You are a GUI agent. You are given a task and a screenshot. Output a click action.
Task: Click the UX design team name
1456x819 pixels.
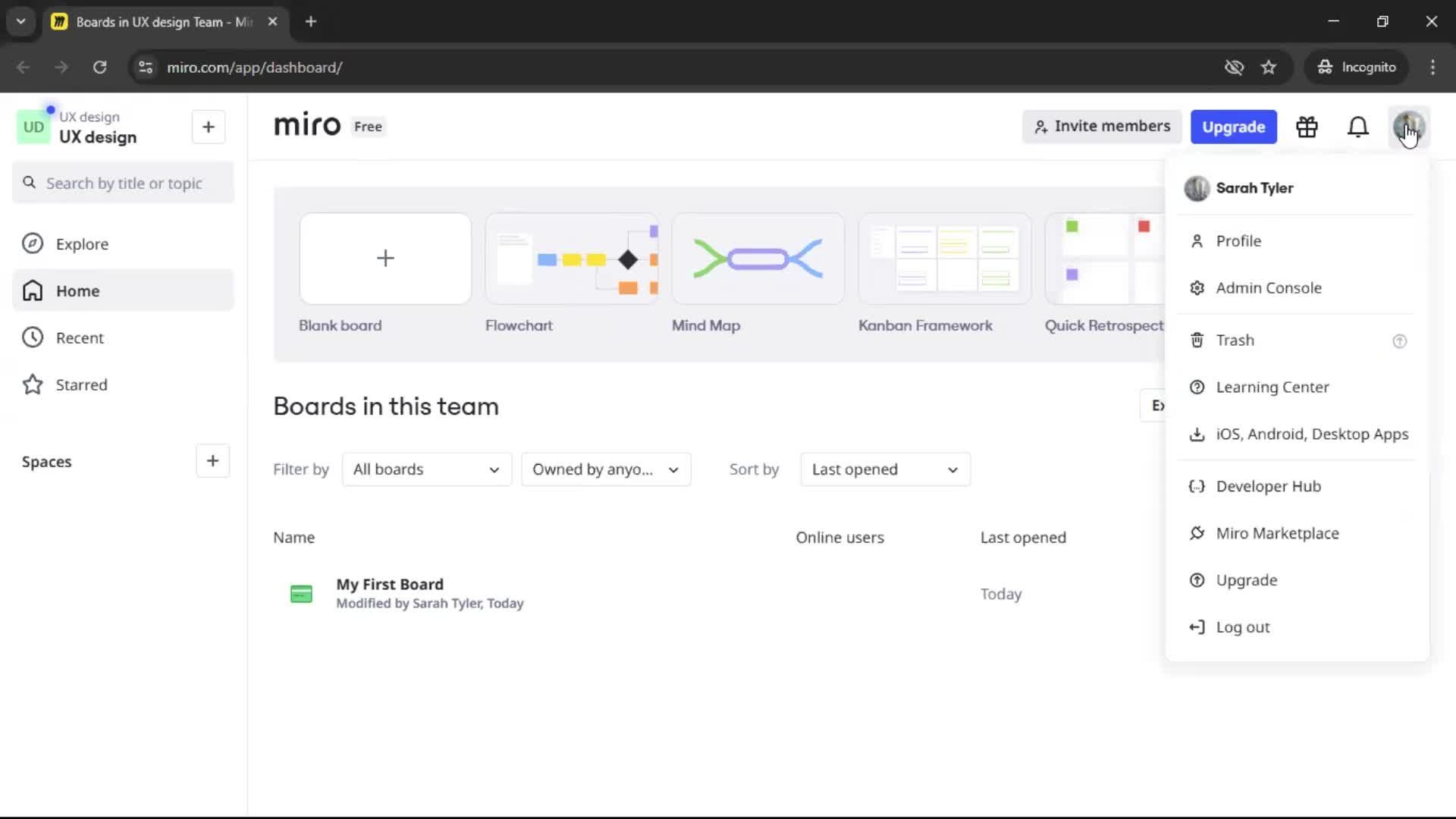pyautogui.click(x=98, y=137)
